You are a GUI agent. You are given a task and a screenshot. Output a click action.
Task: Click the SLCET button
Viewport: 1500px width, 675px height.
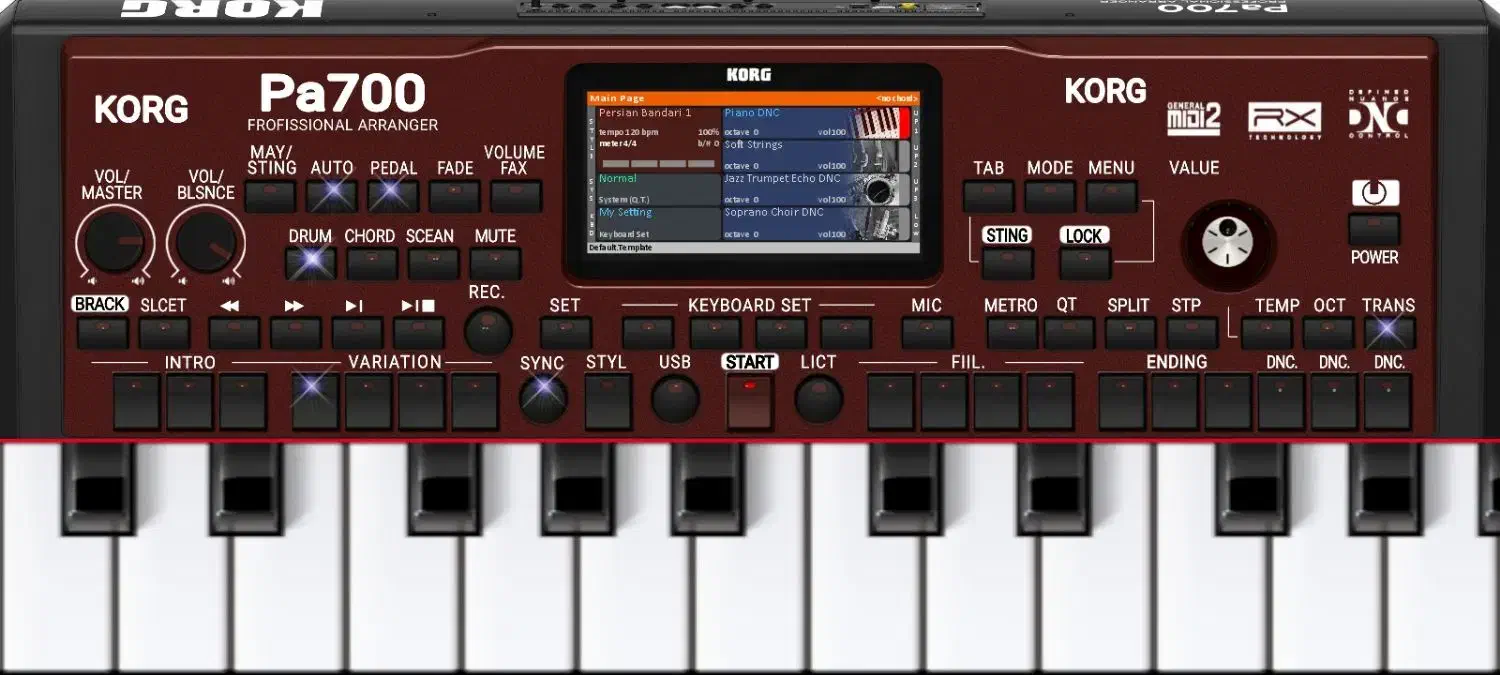pos(163,333)
